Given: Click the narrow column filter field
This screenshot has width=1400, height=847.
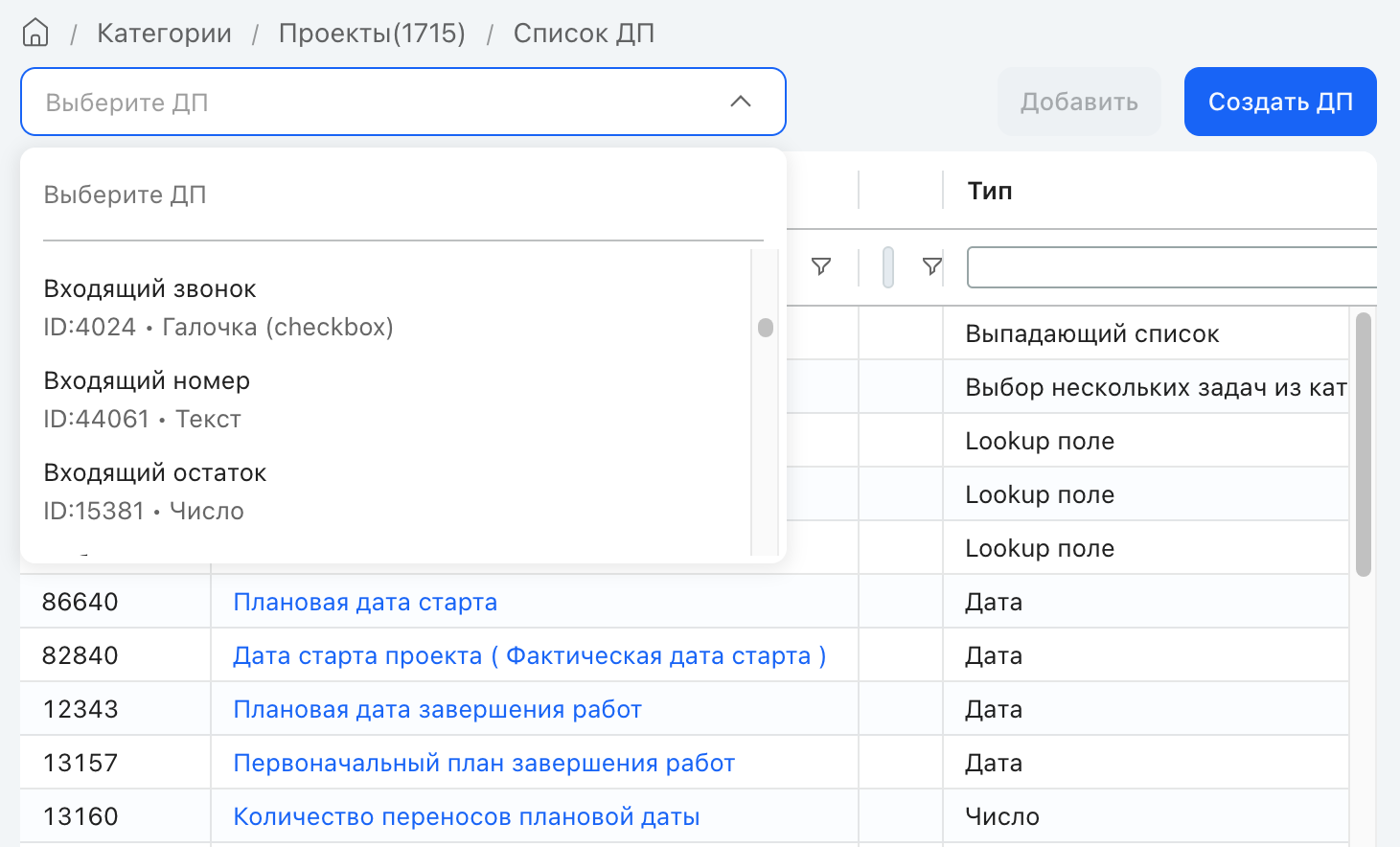Looking at the screenshot, I should 888,267.
